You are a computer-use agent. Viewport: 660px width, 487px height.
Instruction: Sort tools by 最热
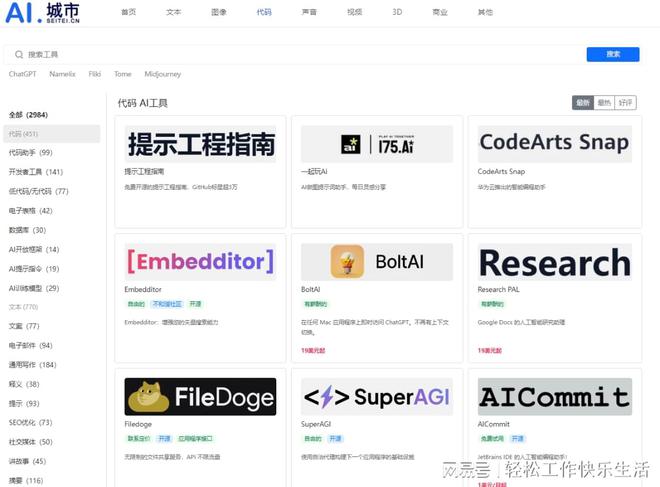pos(604,103)
